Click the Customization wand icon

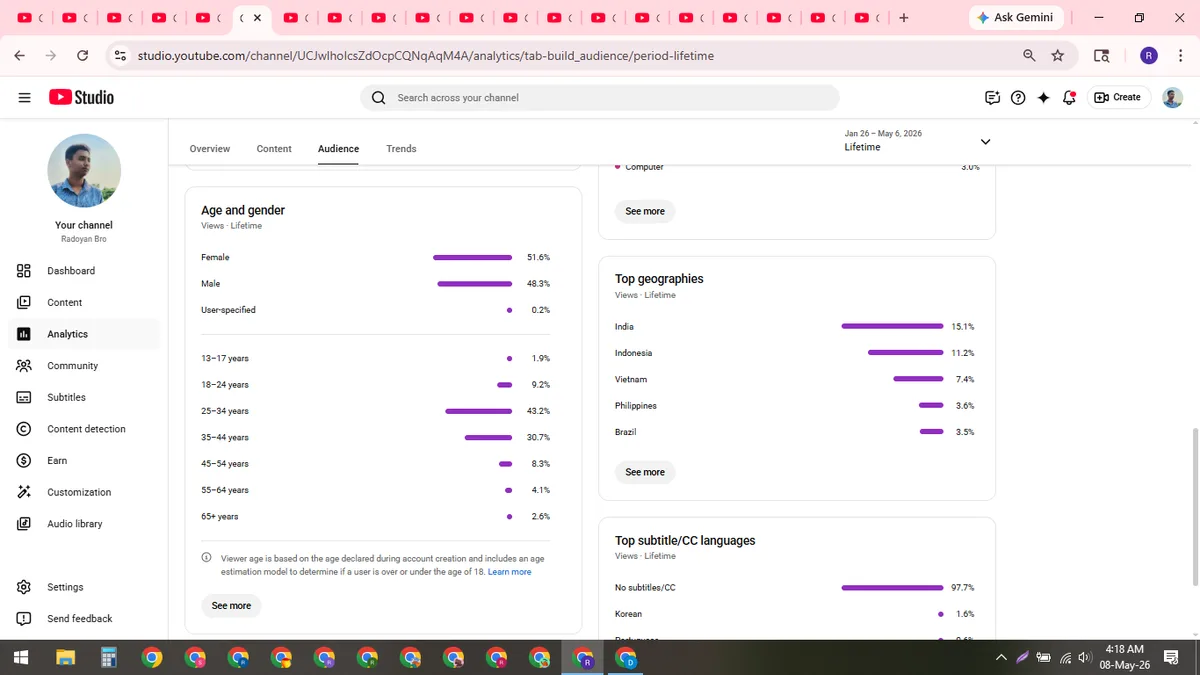24,492
